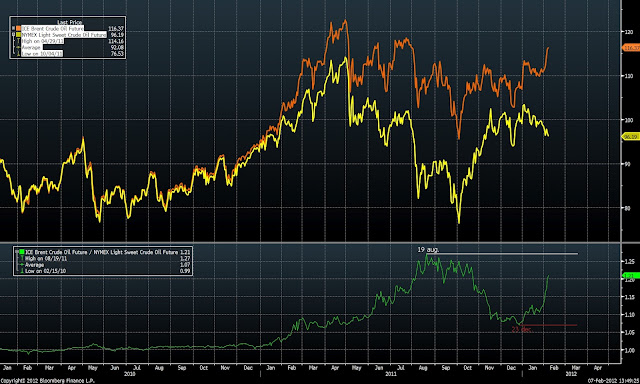Image resolution: width=640 pixels, height=384 pixels.
Task: Click the yellow NYMEX Light Sweet swatch
Action: tap(18, 35)
